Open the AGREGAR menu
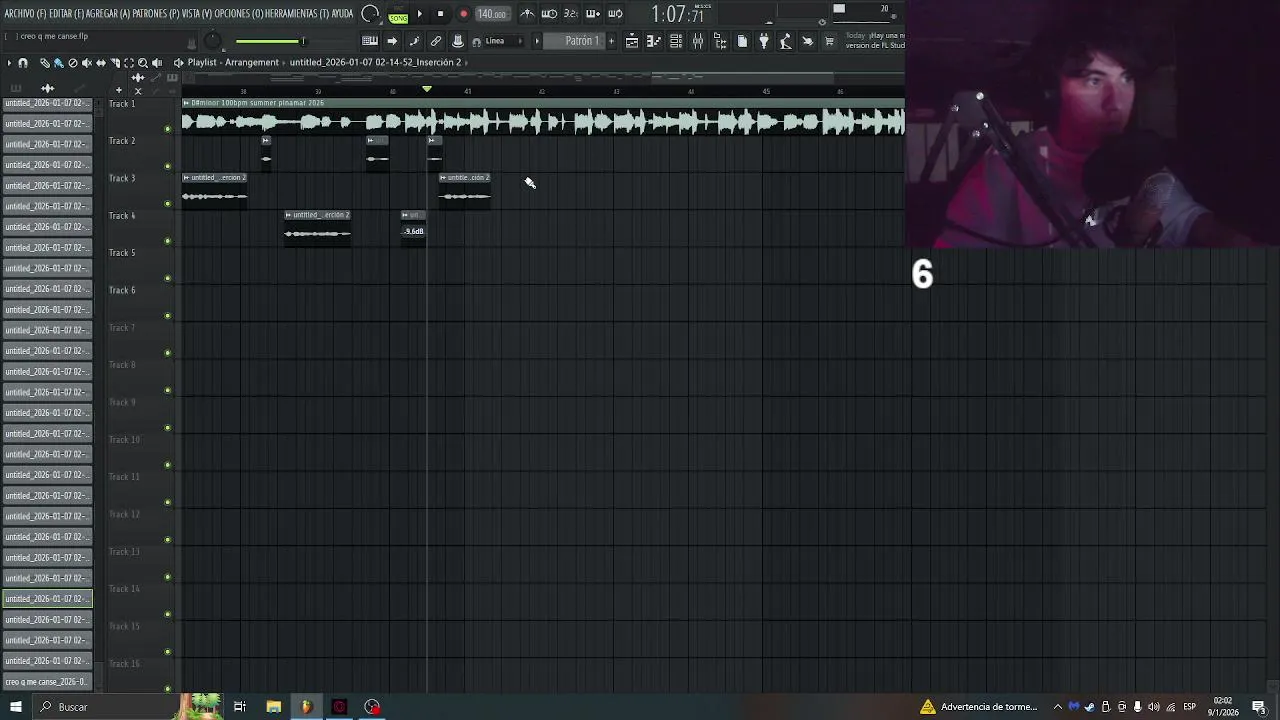1280x720 pixels. (x=108, y=14)
